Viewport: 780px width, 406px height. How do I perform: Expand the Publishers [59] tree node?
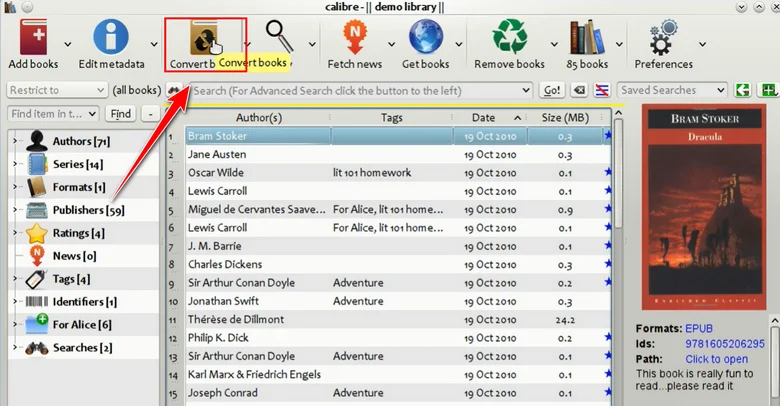(15, 210)
